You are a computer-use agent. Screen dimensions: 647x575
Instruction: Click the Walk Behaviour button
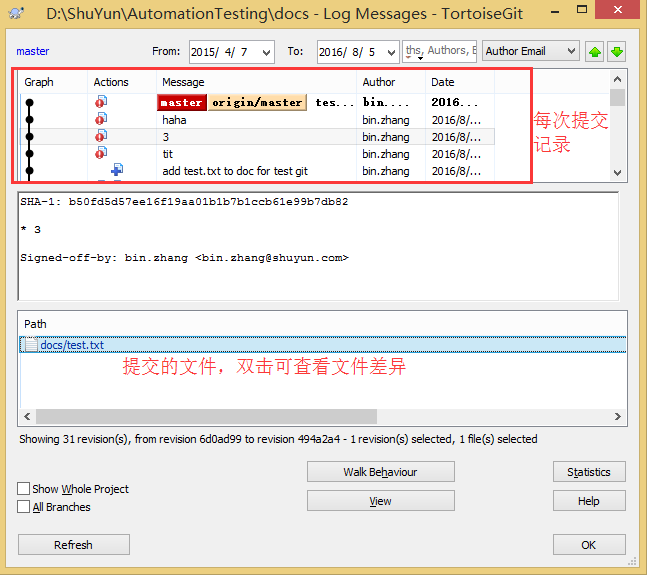(380, 471)
